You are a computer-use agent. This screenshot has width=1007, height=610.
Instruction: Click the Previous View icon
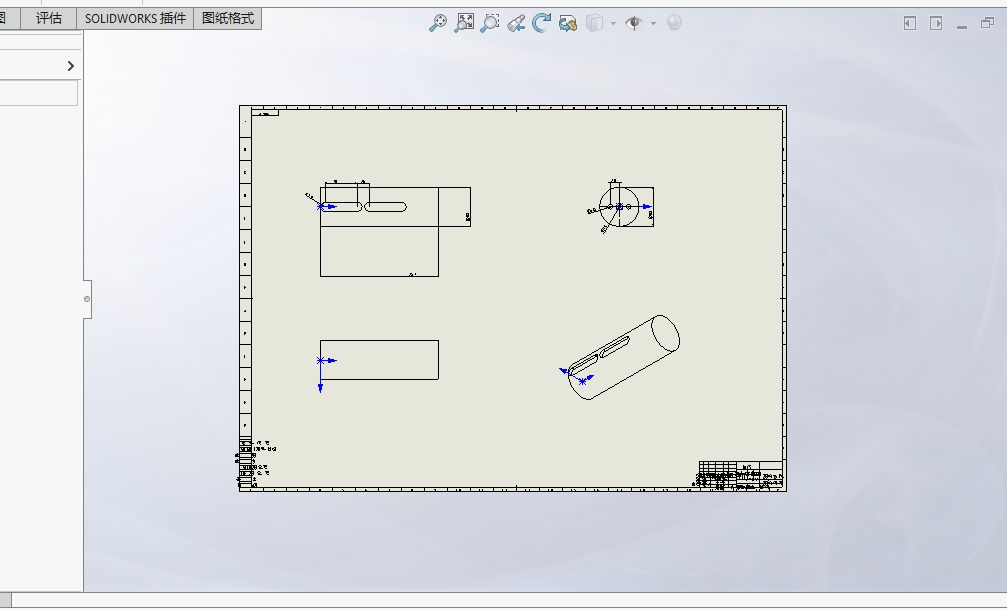point(516,24)
